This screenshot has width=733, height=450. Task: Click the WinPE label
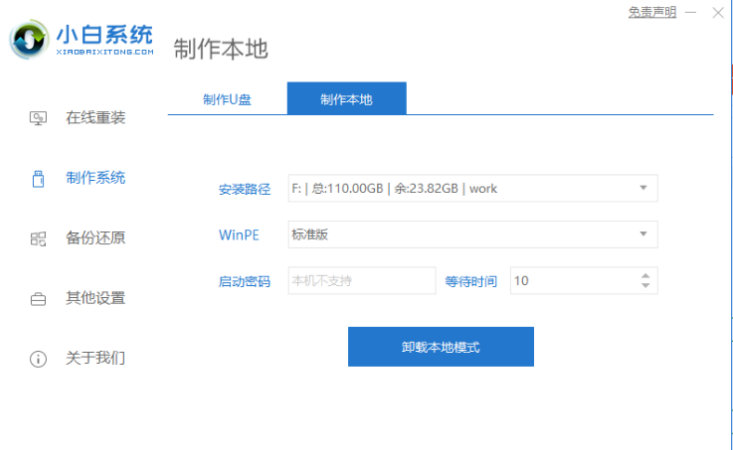(239, 235)
